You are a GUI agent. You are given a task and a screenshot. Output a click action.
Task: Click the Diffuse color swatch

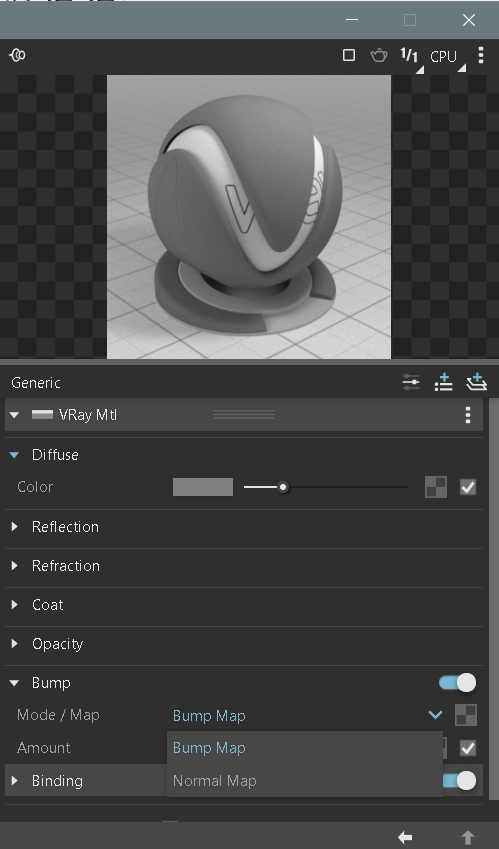[203, 487]
